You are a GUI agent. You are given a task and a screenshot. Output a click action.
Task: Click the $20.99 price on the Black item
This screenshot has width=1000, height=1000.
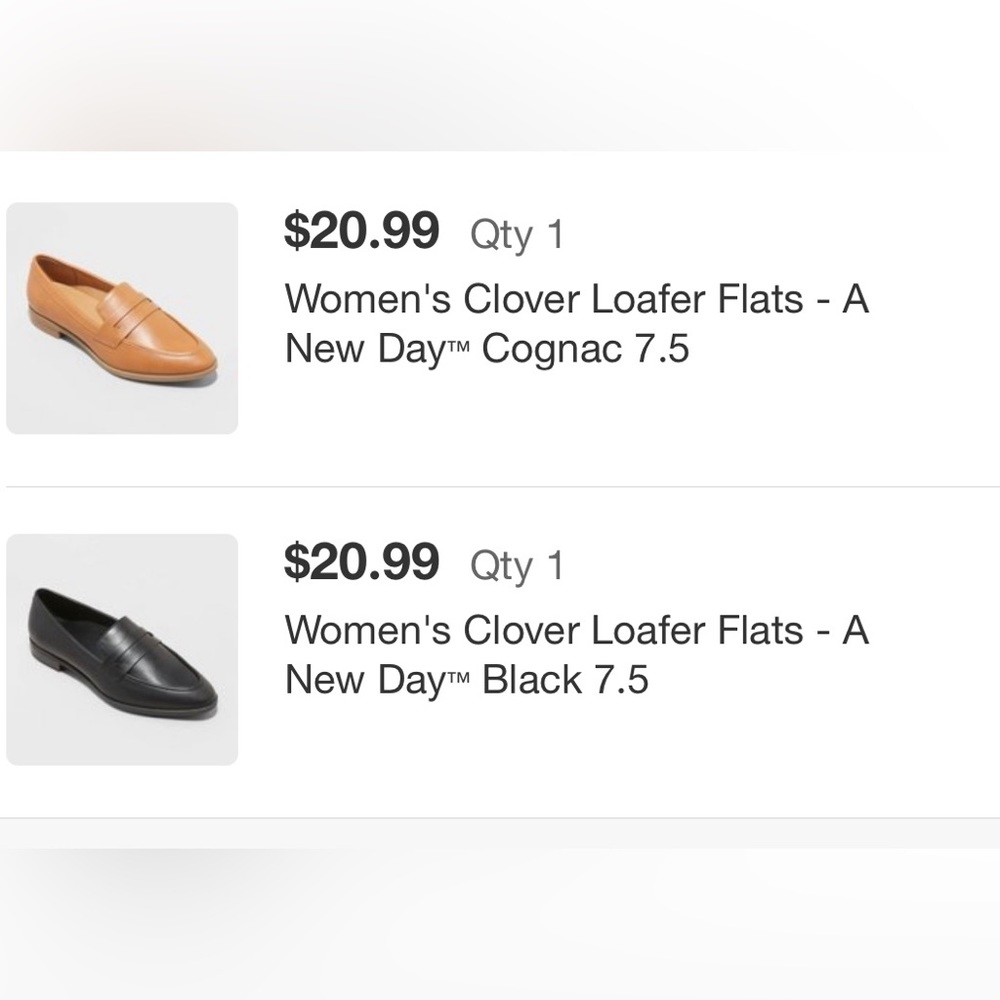[362, 564]
